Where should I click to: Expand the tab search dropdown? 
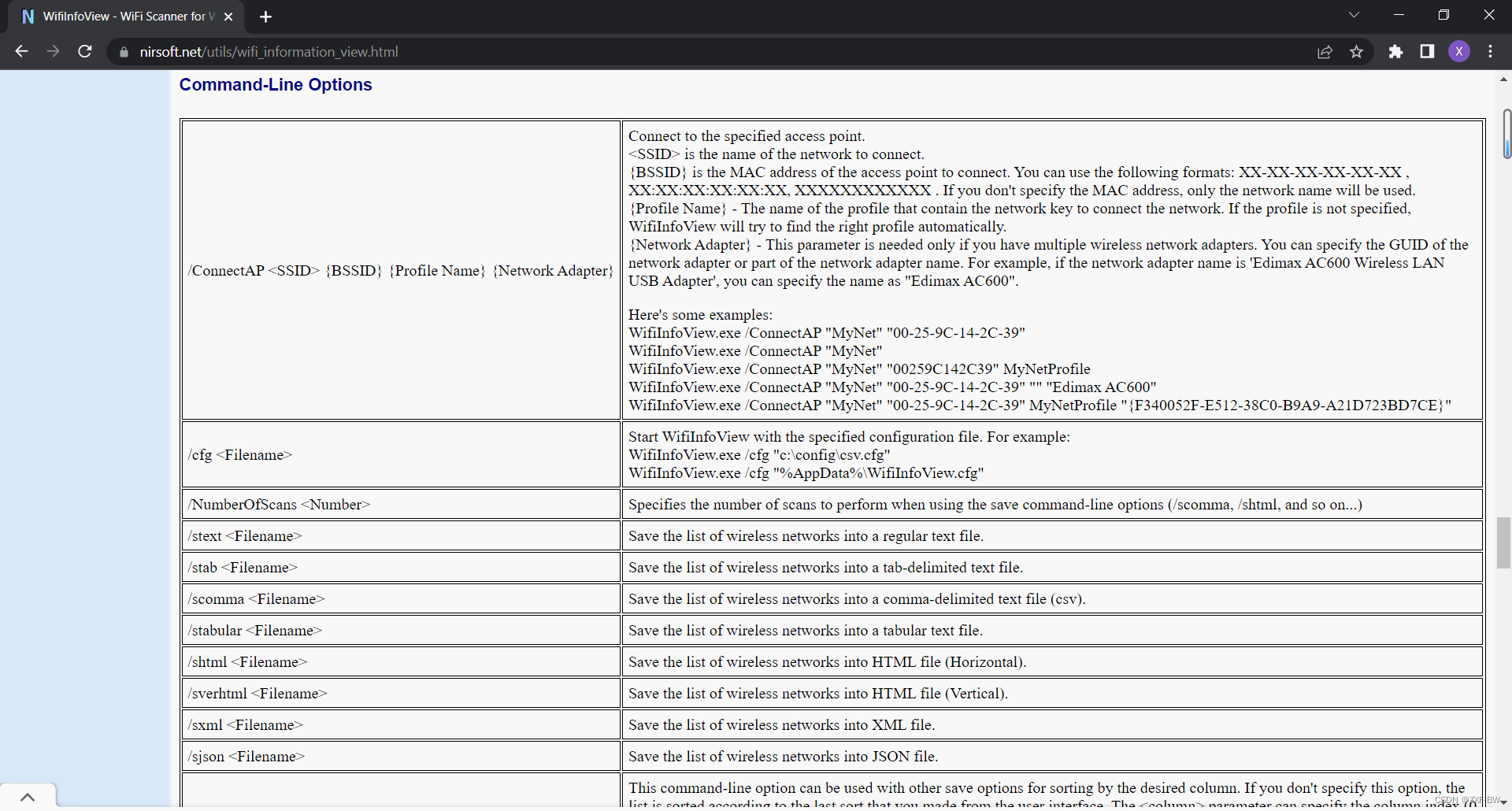coord(1354,15)
